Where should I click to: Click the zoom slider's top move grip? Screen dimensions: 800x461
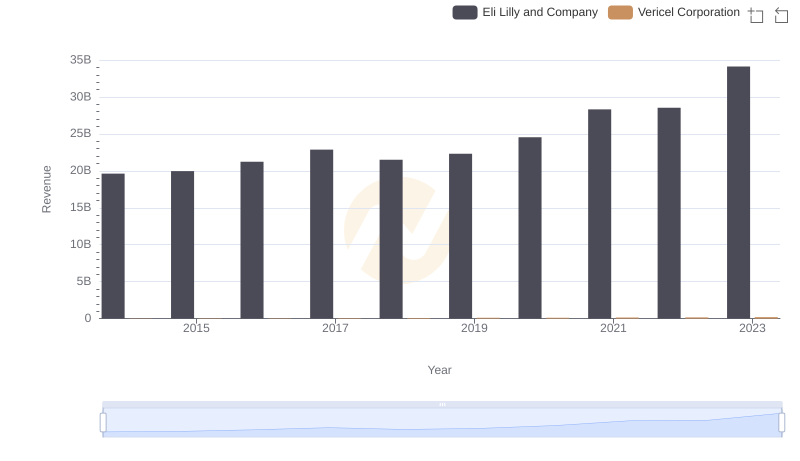tap(442, 404)
